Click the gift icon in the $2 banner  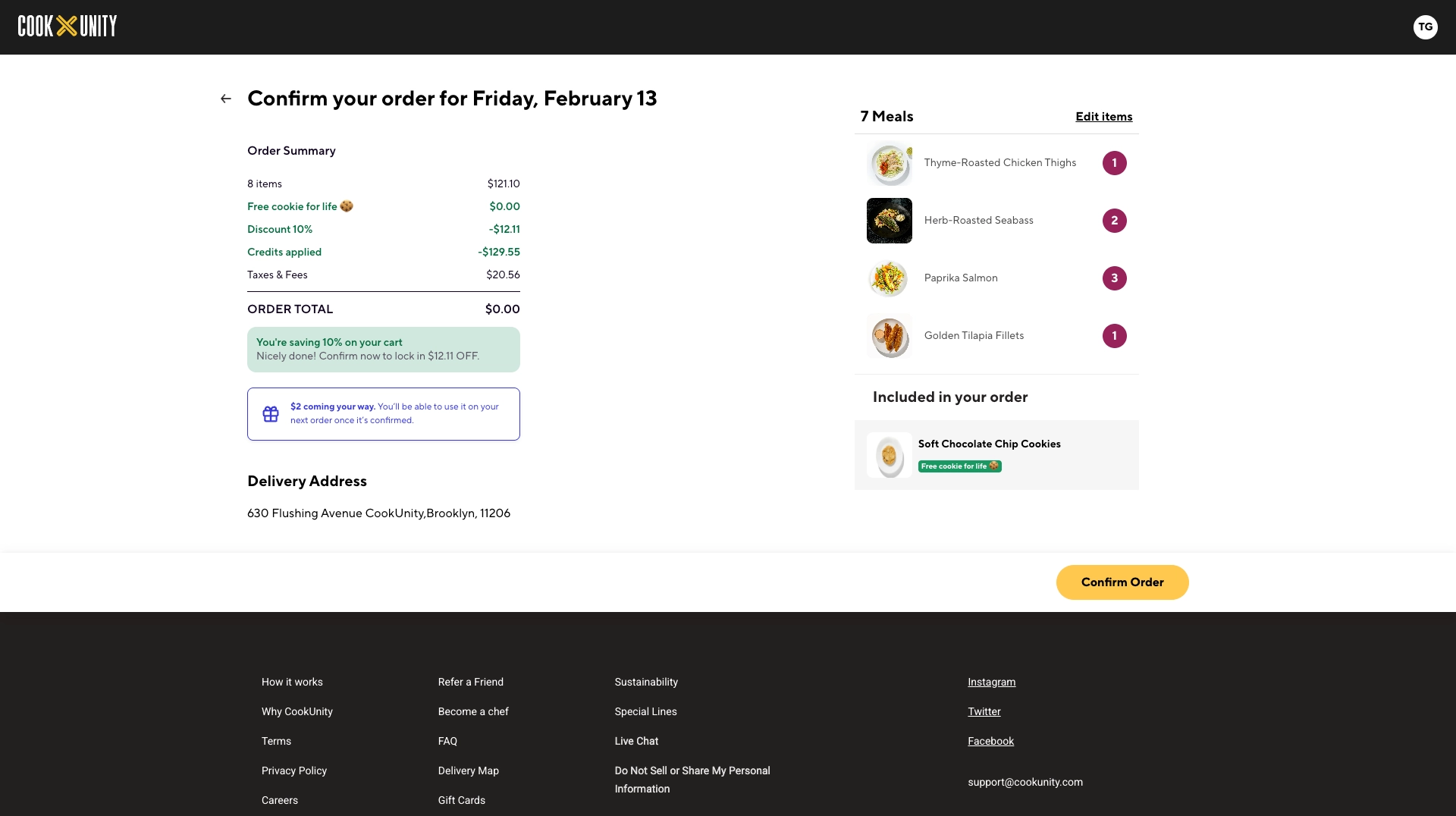(x=271, y=414)
